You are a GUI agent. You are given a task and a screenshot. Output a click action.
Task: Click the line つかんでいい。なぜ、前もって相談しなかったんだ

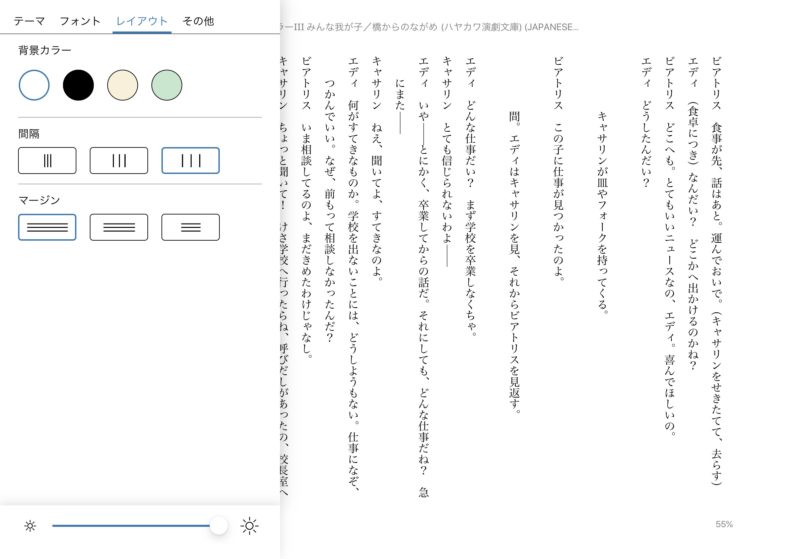click(x=330, y=211)
